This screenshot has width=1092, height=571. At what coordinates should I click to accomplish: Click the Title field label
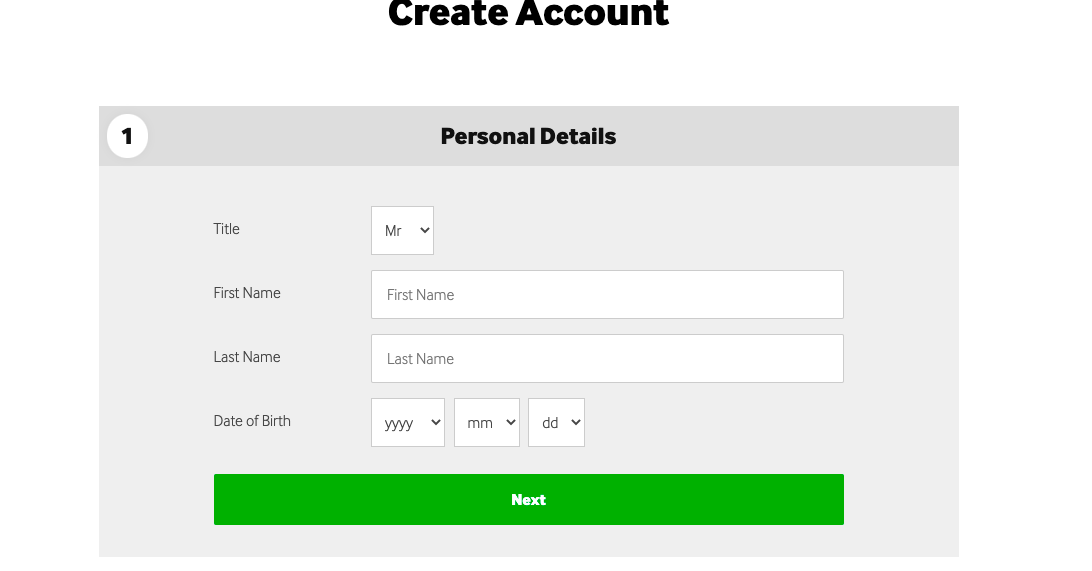click(226, 229)
